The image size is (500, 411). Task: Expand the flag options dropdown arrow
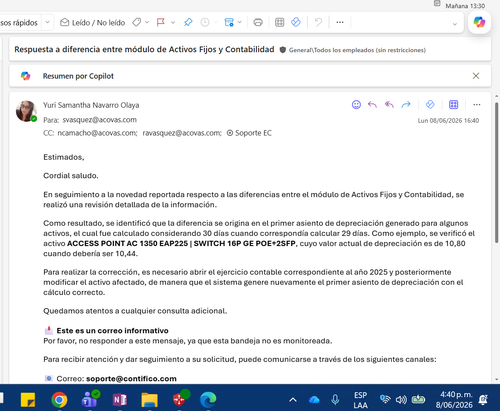(173, 22)
